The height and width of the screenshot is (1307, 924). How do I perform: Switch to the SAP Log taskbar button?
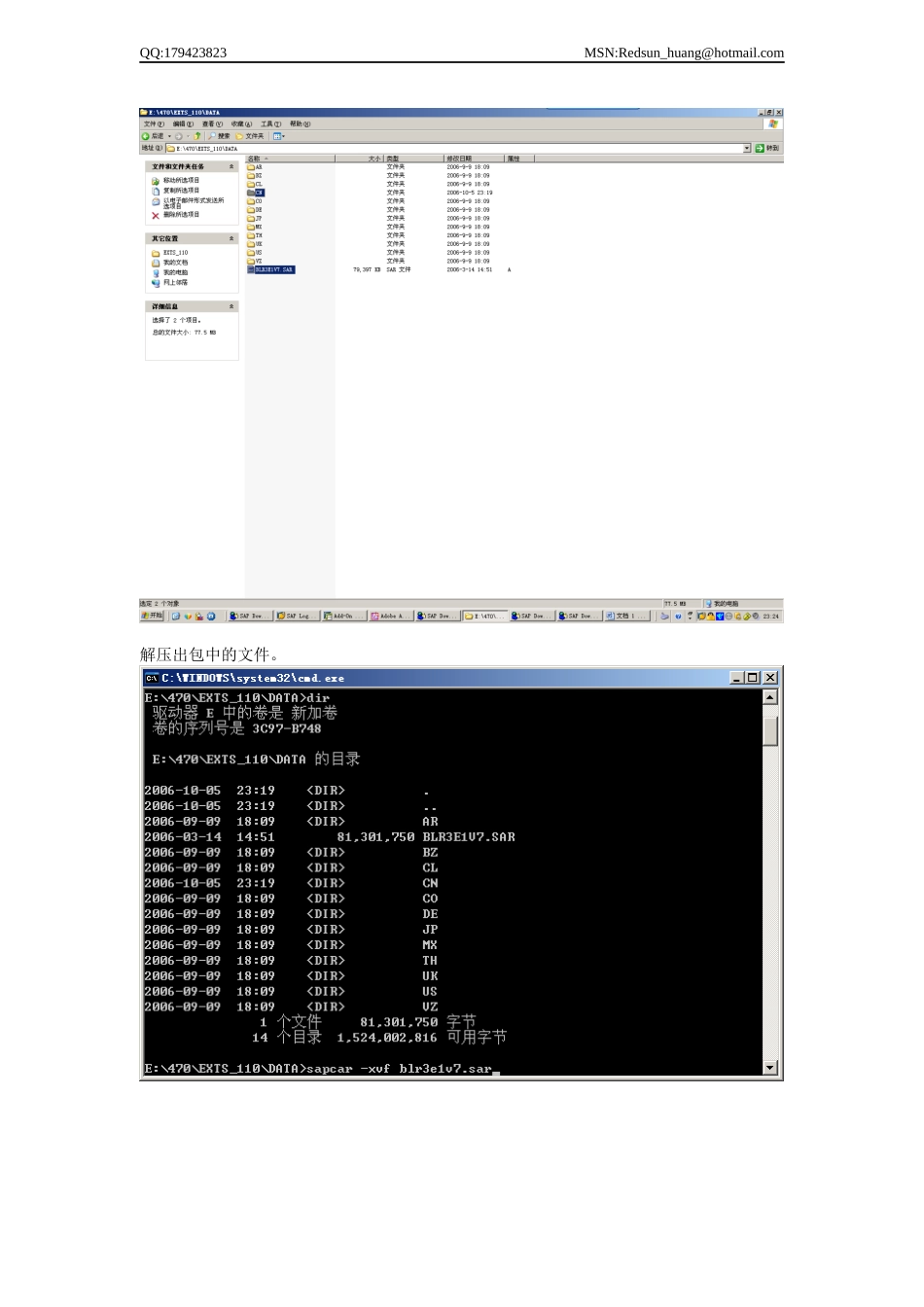298,616
